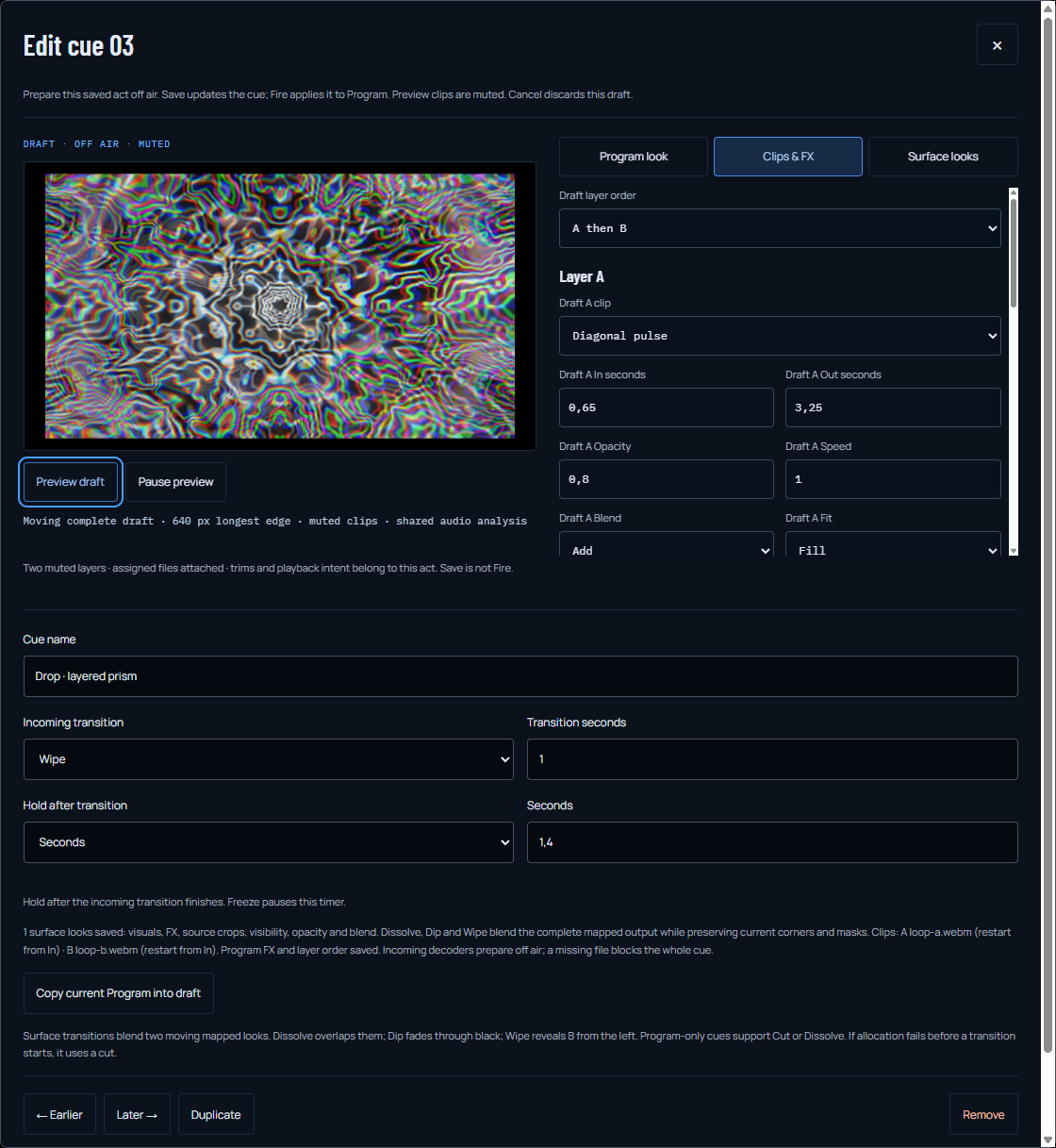This screenshot has height=1148, width=1056.
Task: Click the Clips & FX panel scrollbar
Action: [1014, 253]
